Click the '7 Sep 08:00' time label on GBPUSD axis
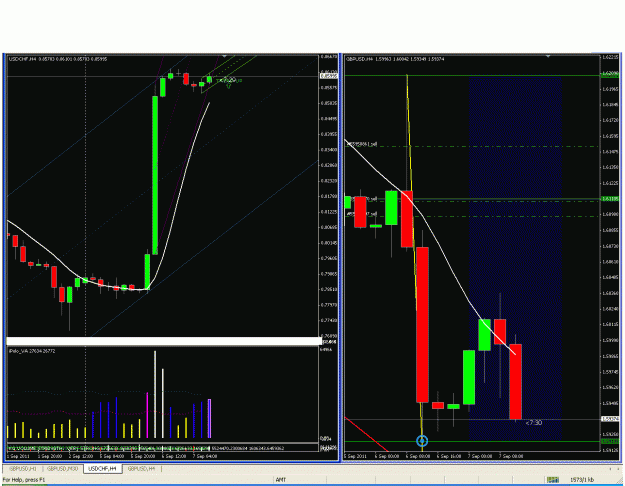This screenshot has height=486, width=625. pos(513,456)
